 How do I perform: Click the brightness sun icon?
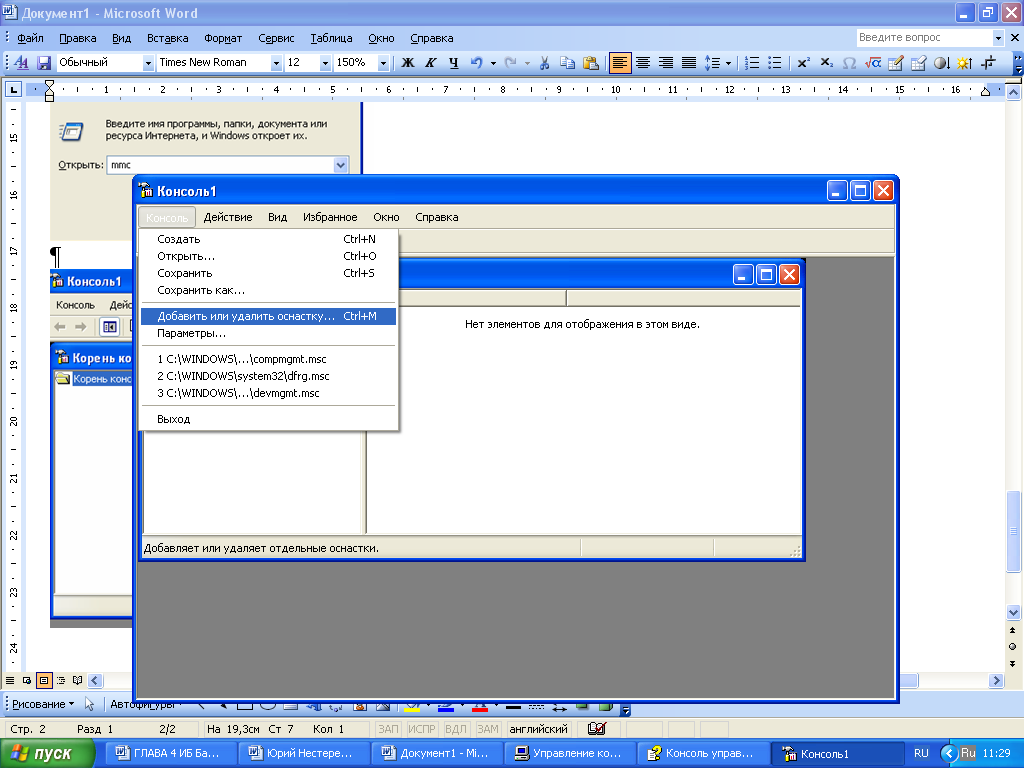pos(964,63)
